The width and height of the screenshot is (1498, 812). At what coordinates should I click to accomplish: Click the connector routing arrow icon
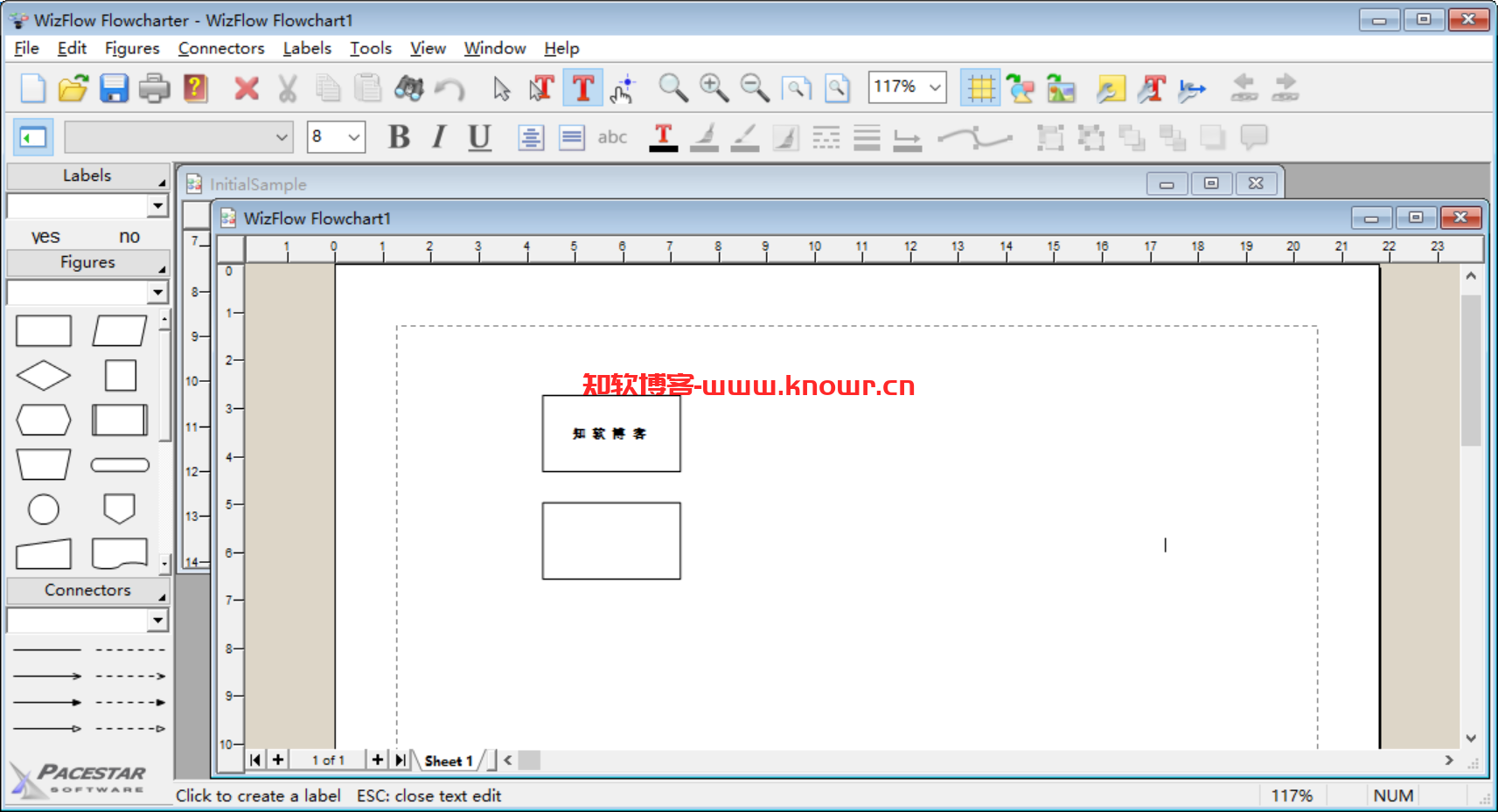[x=1192, y=88]
